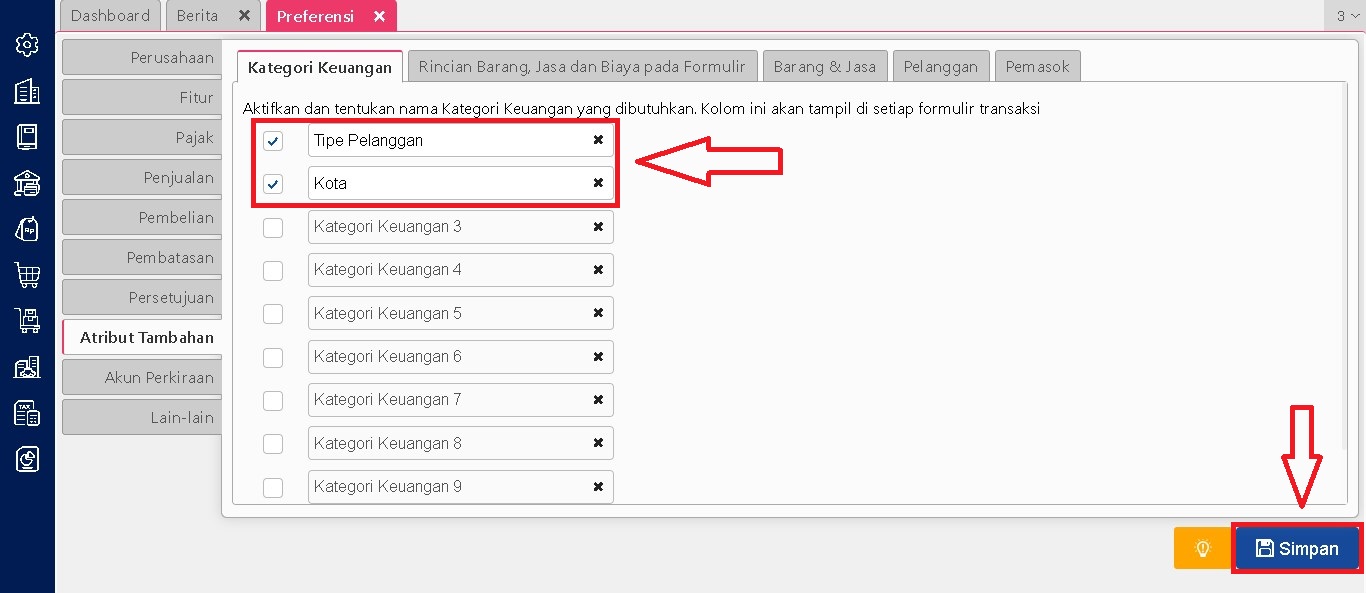Switch to the Barang & Jasa tab
The image size is (1366, 593).
(824, 67)
